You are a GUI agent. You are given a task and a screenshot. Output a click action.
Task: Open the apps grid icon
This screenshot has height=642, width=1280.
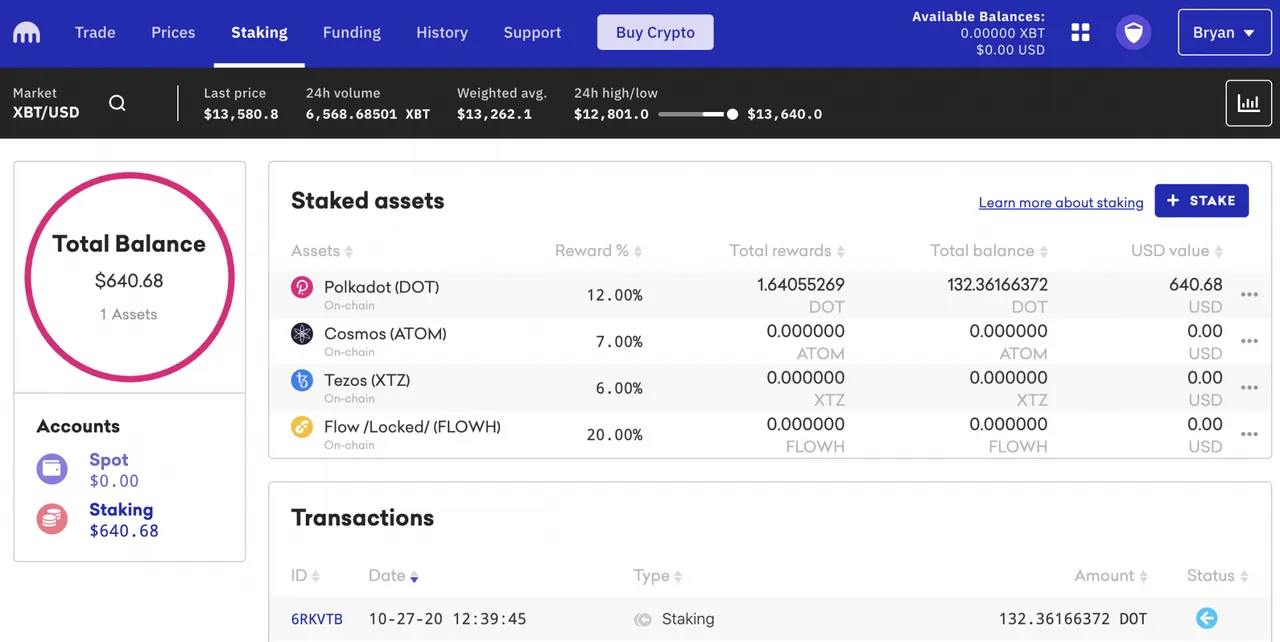[1080, 33]
